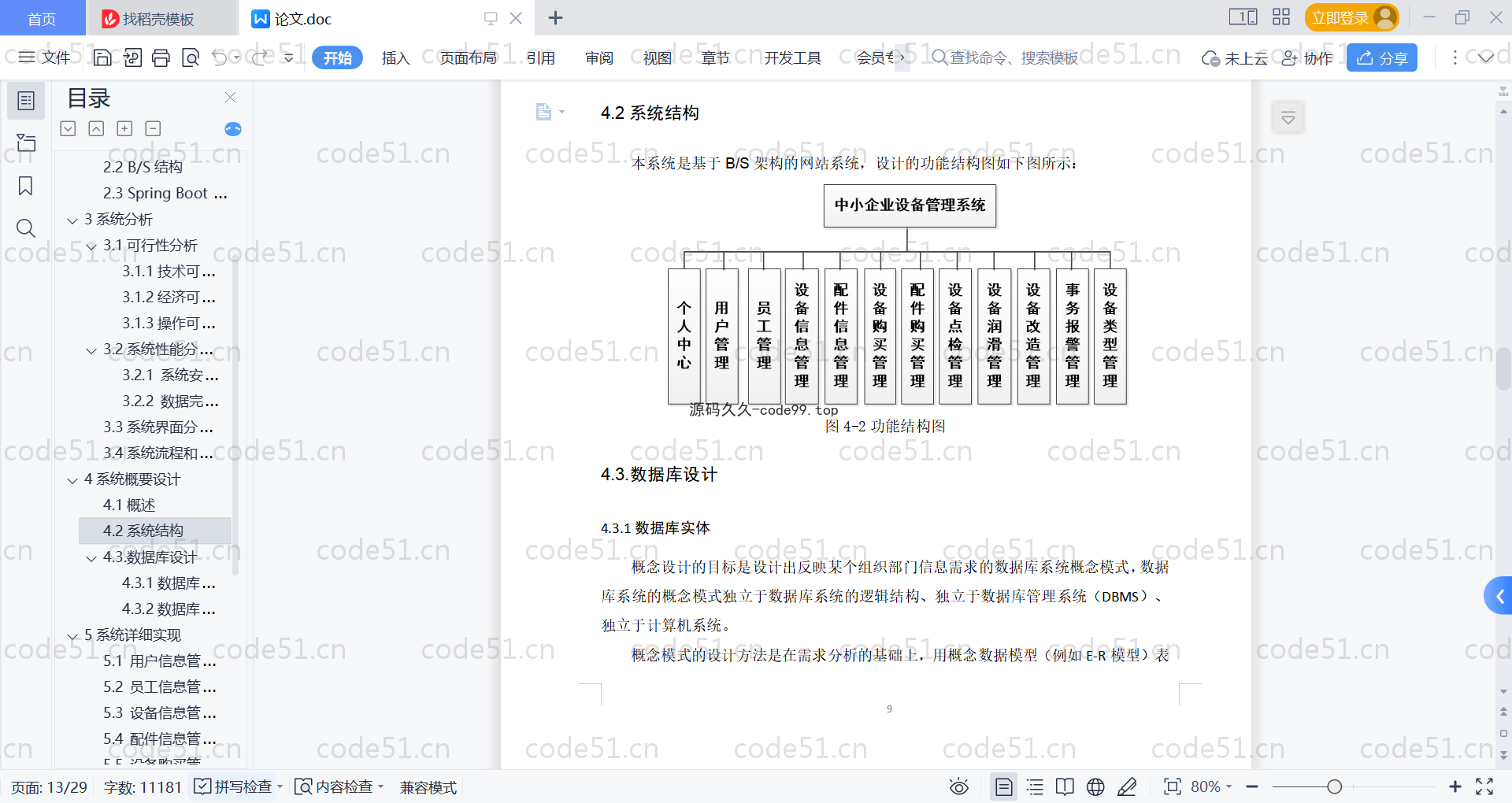Click the fit page icon by the zoom percentage
Image resolution: width=1512 pixels, height=803 pixels.
[1172, 786]
